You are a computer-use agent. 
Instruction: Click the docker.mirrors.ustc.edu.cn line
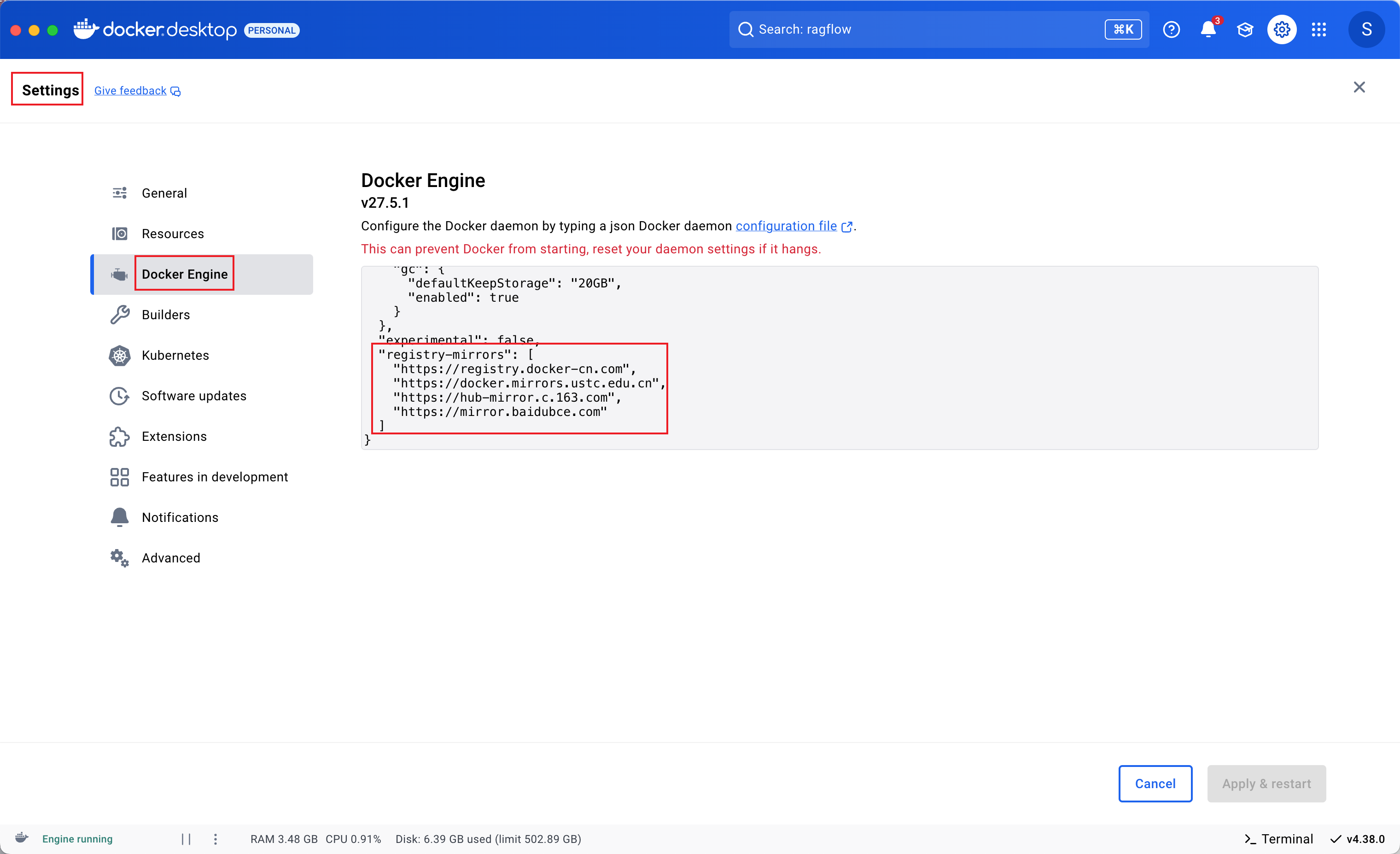[x=529, y=383]
